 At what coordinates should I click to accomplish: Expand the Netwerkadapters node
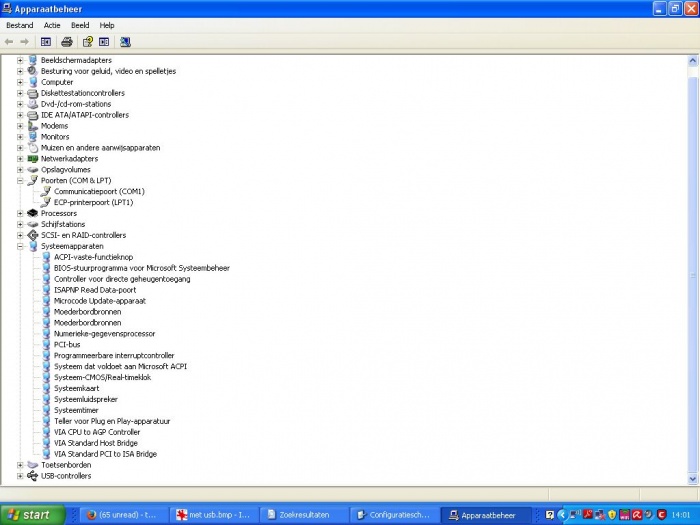[20, 159]
